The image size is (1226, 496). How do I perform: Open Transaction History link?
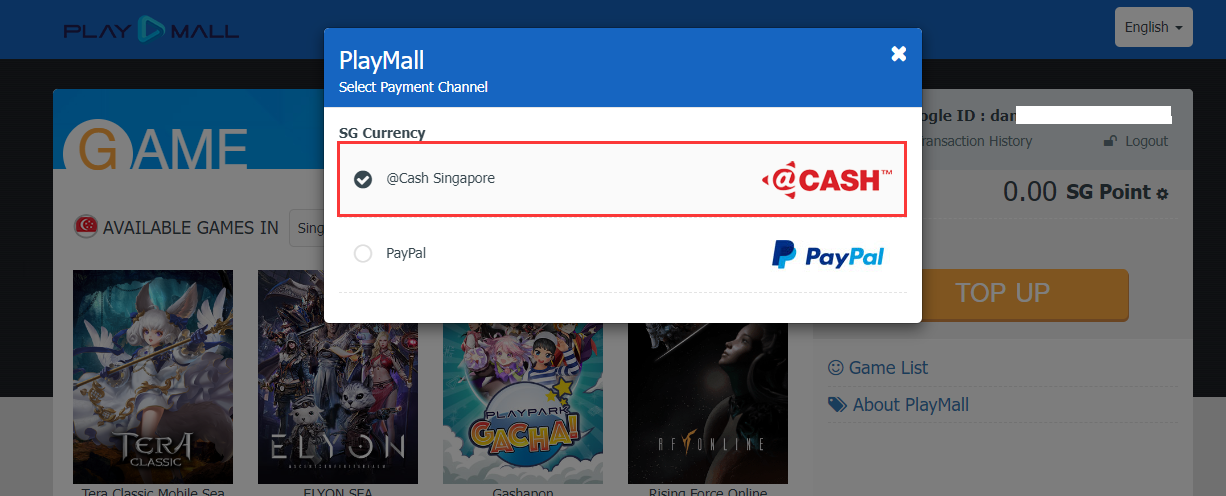tap(975, 141)
